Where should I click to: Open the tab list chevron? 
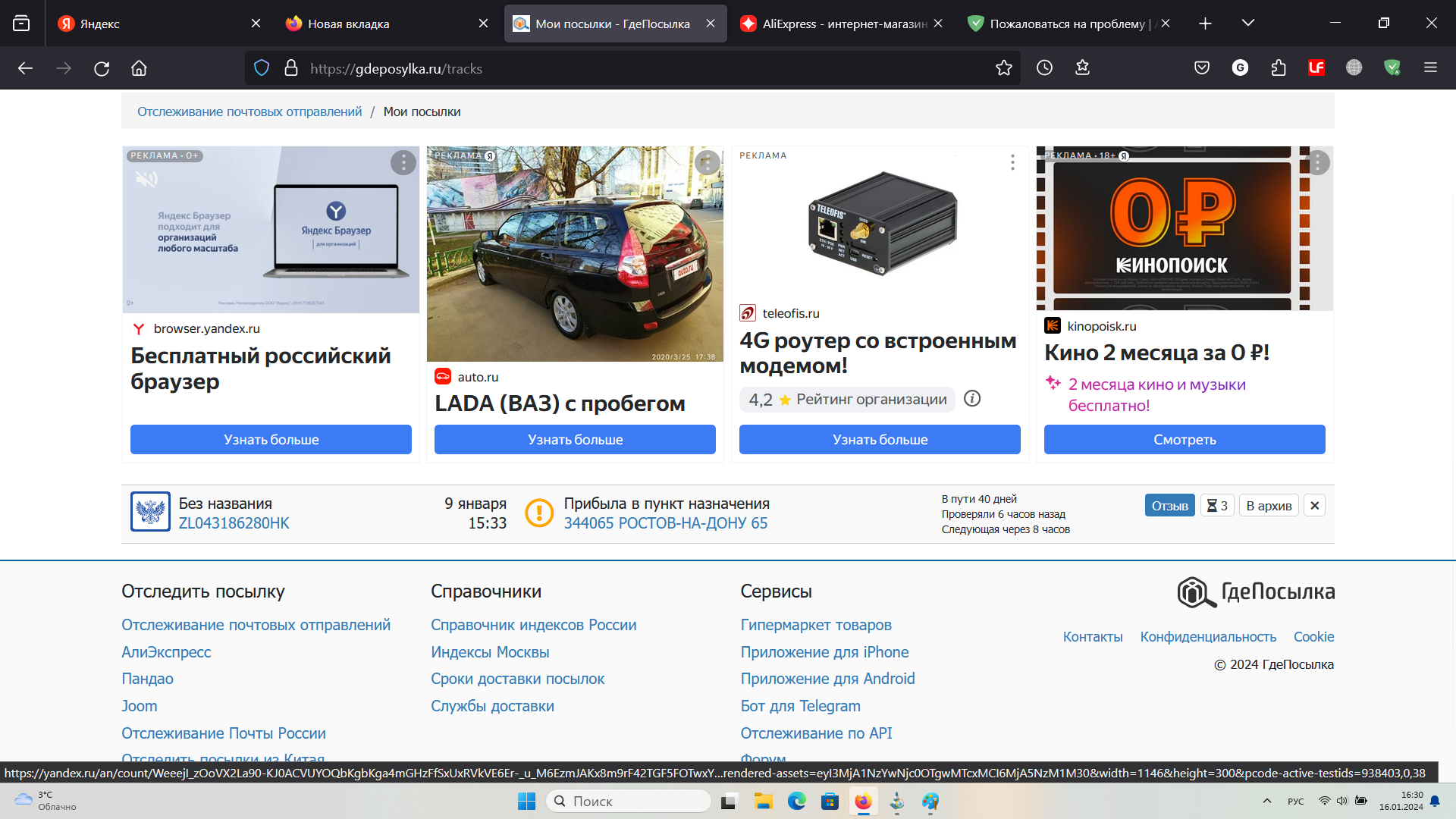point(1247,24)
